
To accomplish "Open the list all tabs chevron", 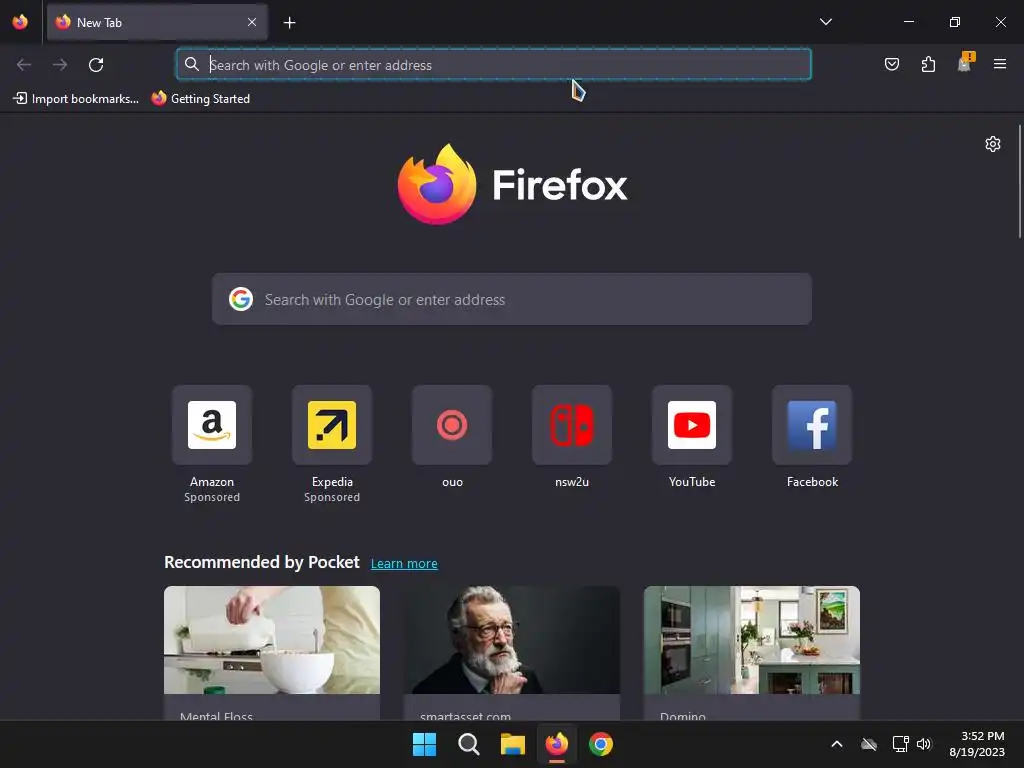I will click(825, 22).
